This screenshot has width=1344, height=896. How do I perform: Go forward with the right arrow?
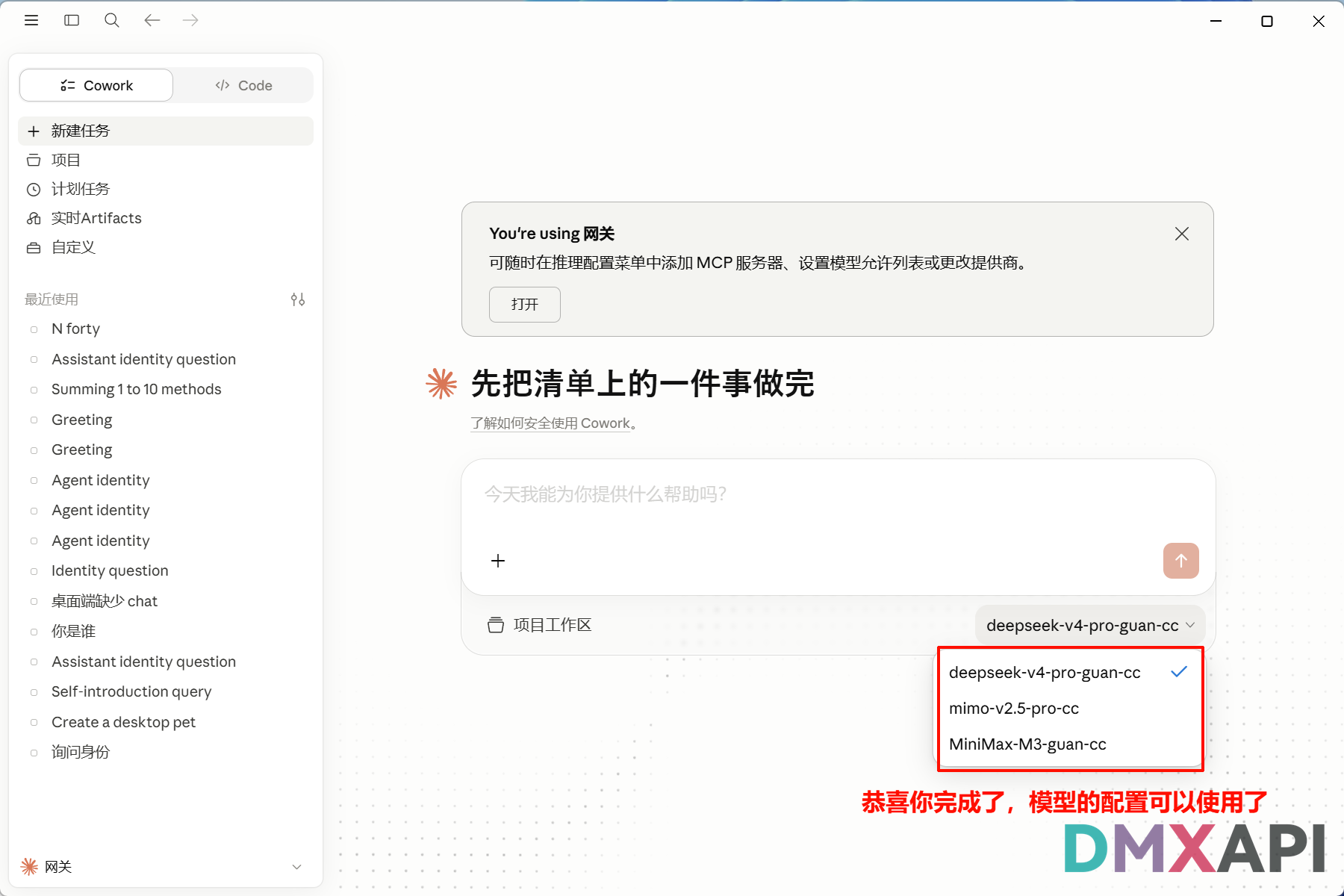[x=190, y=20]
